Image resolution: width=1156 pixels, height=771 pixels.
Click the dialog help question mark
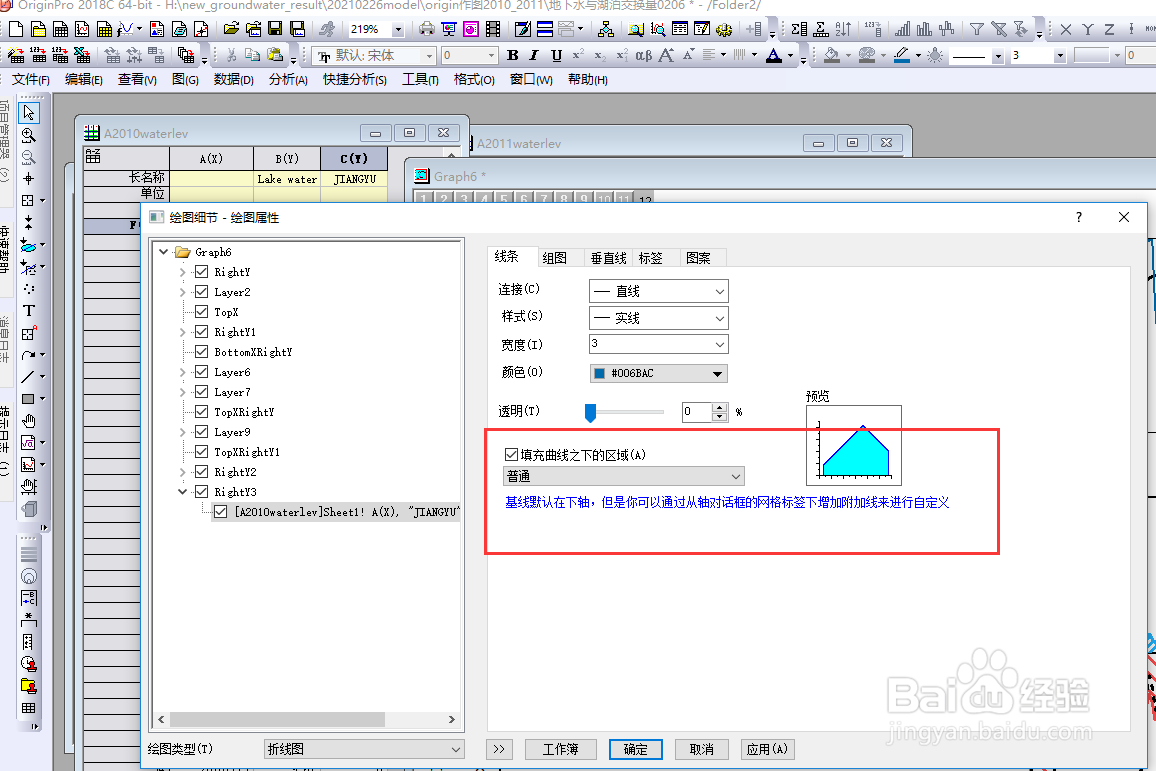[1079, 217]
